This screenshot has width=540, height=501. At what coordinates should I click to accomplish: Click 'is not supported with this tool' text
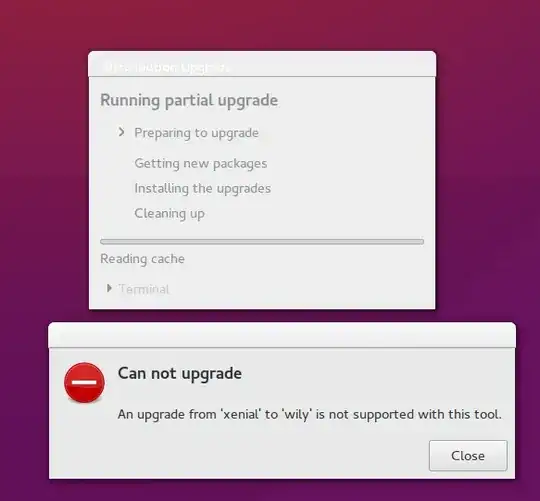tap(408, 414)
